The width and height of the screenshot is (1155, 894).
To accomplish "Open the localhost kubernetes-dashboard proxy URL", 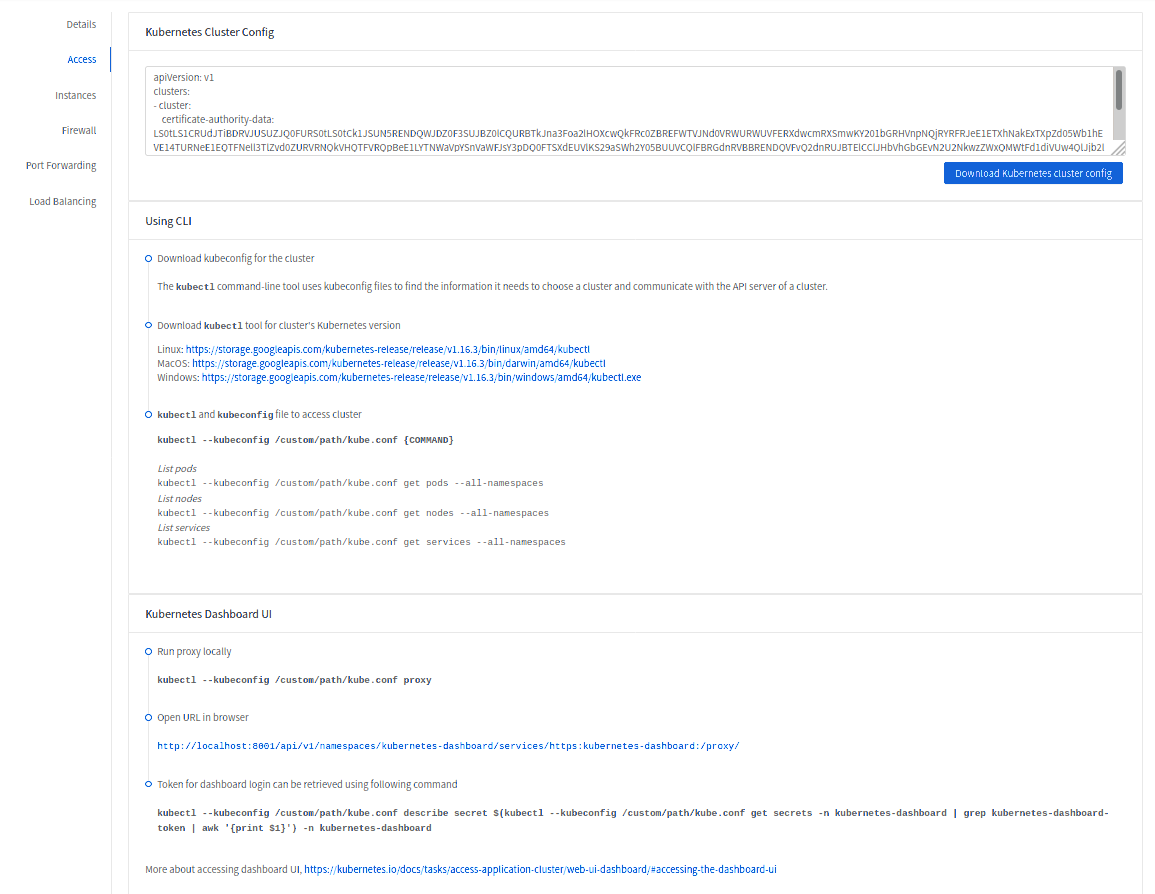I will (x=448, y=745).
